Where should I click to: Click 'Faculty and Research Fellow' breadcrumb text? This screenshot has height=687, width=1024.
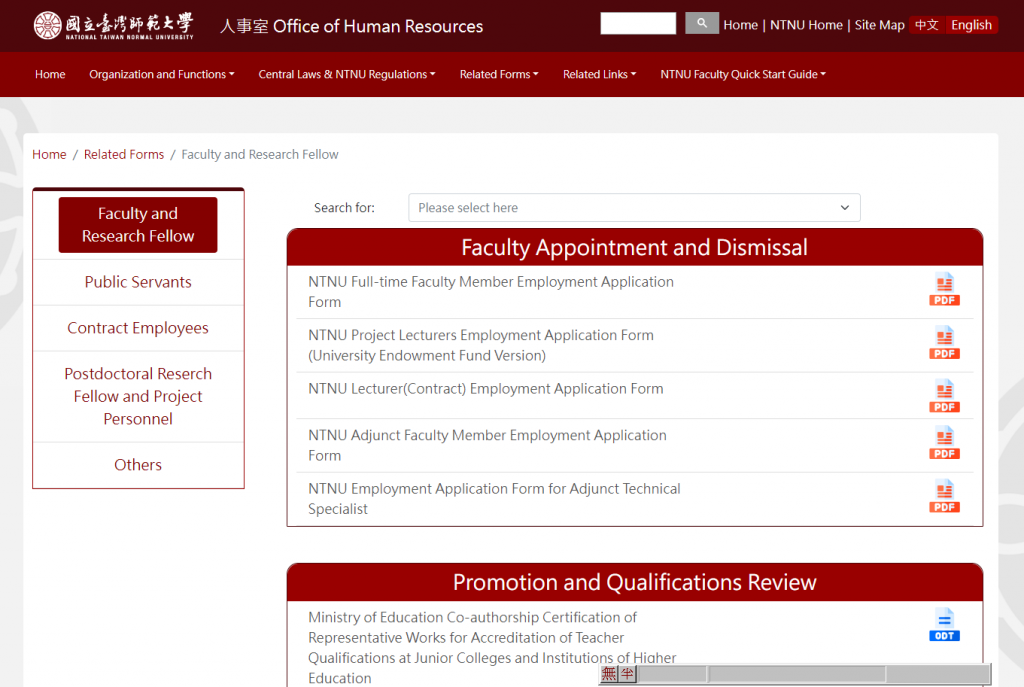pos(260,155)
